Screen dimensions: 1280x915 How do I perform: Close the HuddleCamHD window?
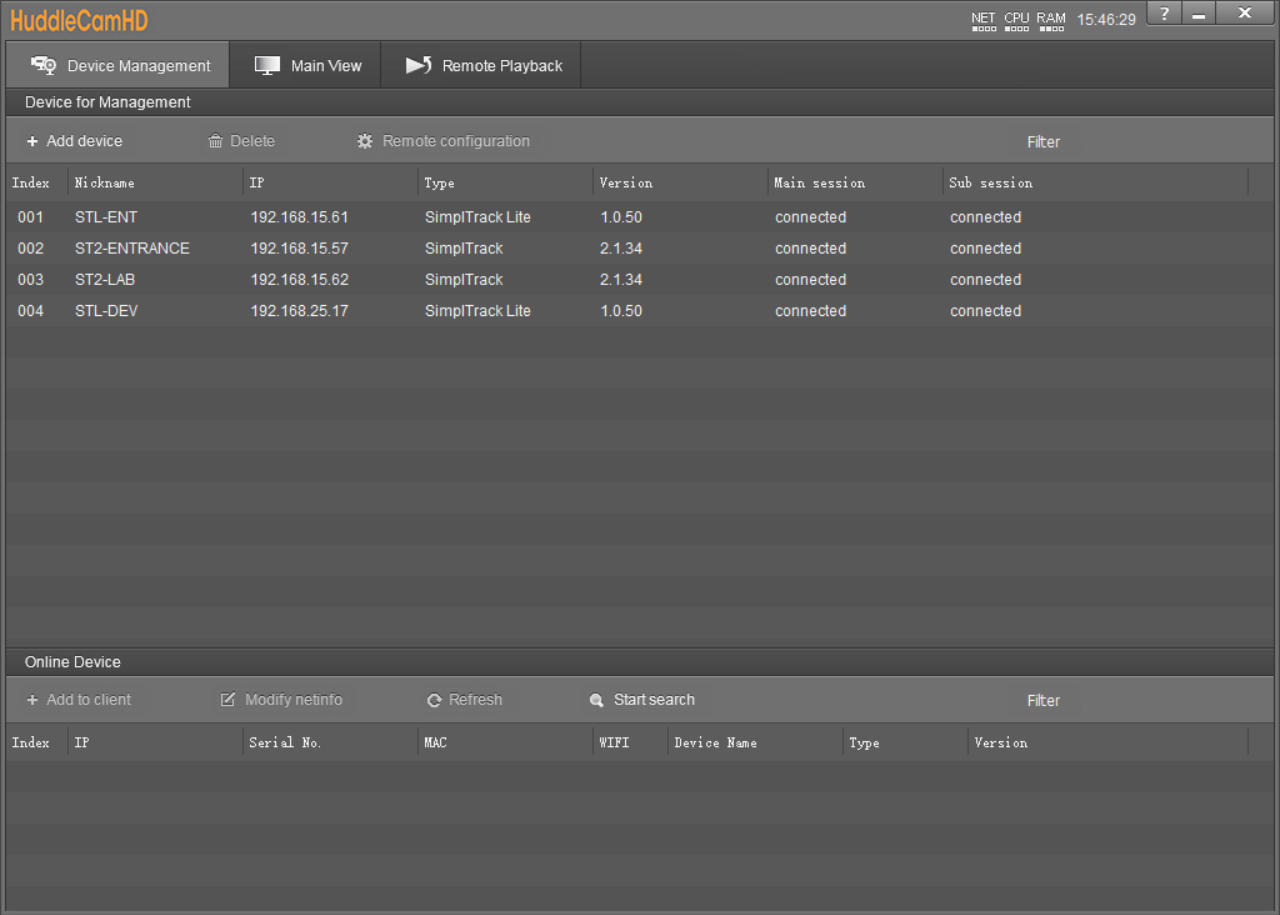pos(1245,13)
